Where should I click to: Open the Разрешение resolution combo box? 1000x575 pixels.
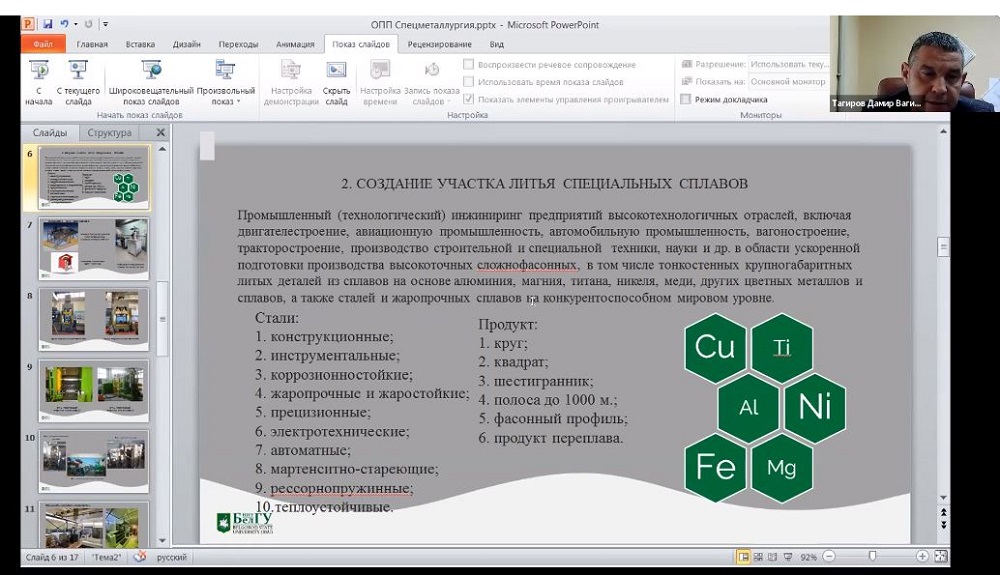tap(788, 64)
